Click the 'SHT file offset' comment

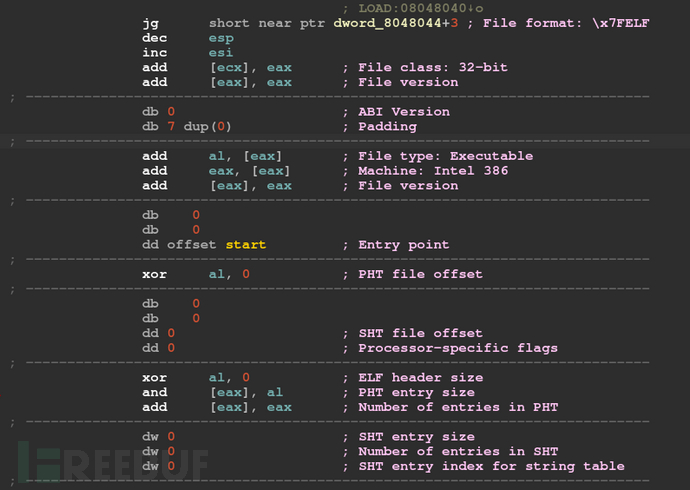coord(420,333)
